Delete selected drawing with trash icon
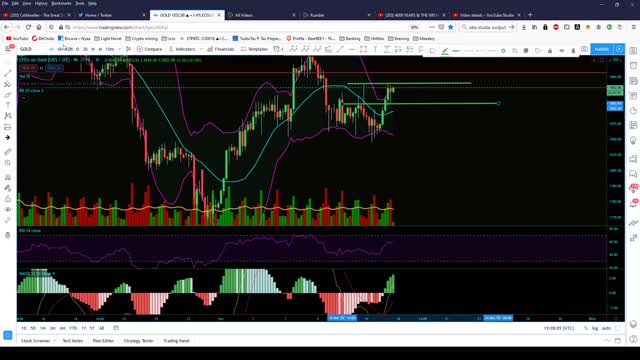 coord(573,51)
